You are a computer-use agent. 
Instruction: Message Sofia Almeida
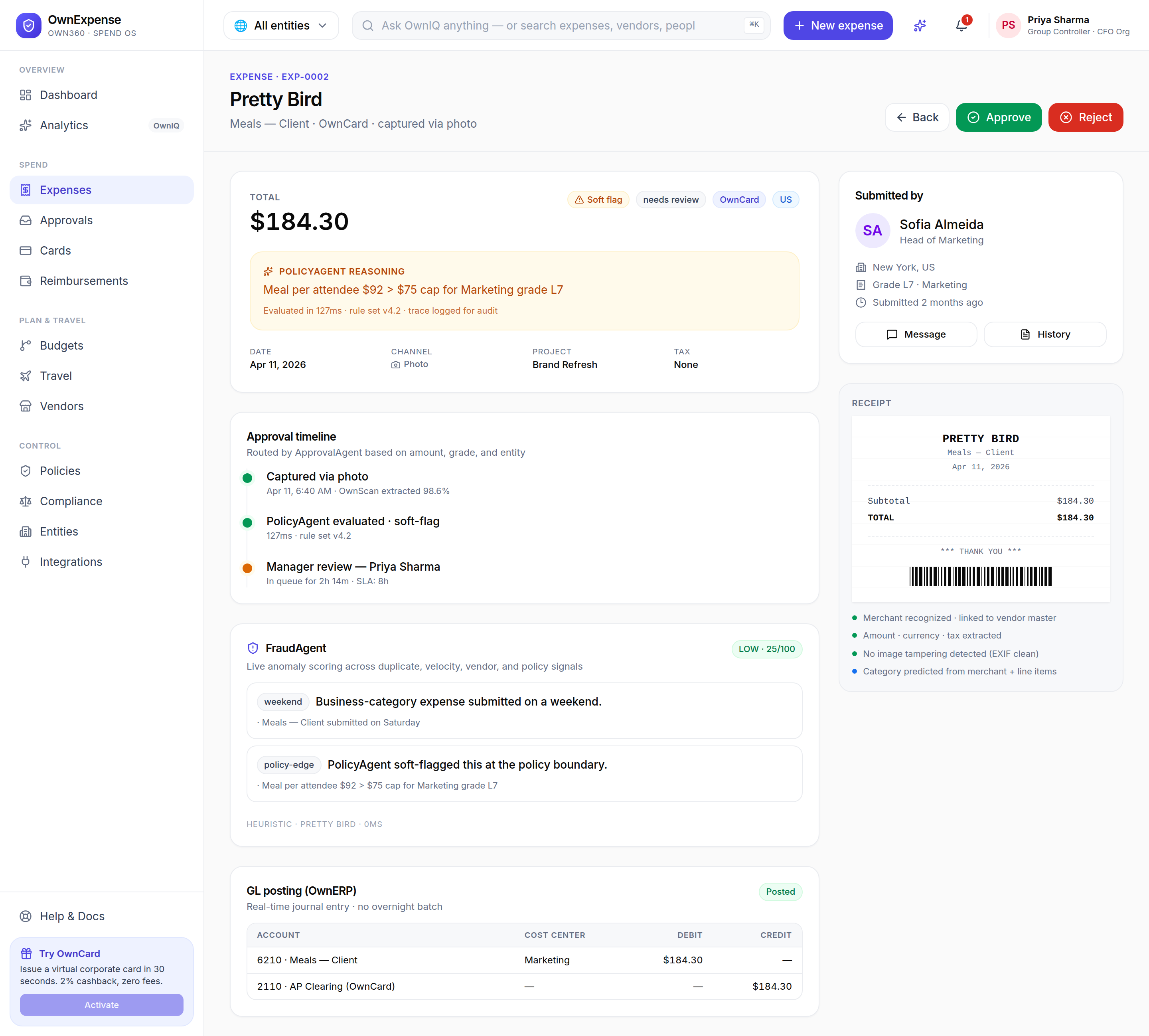[x=916, y=334]
